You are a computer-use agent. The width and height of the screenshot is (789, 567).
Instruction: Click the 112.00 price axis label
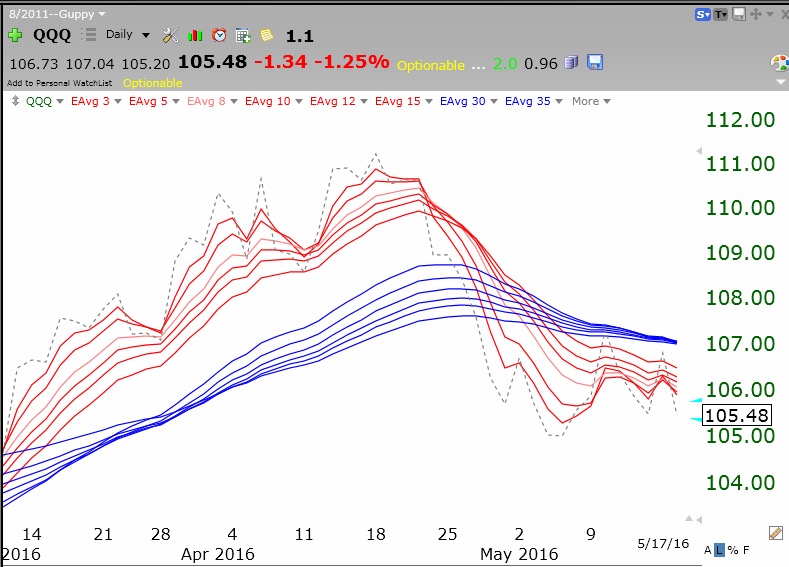[x=740, y=120]
